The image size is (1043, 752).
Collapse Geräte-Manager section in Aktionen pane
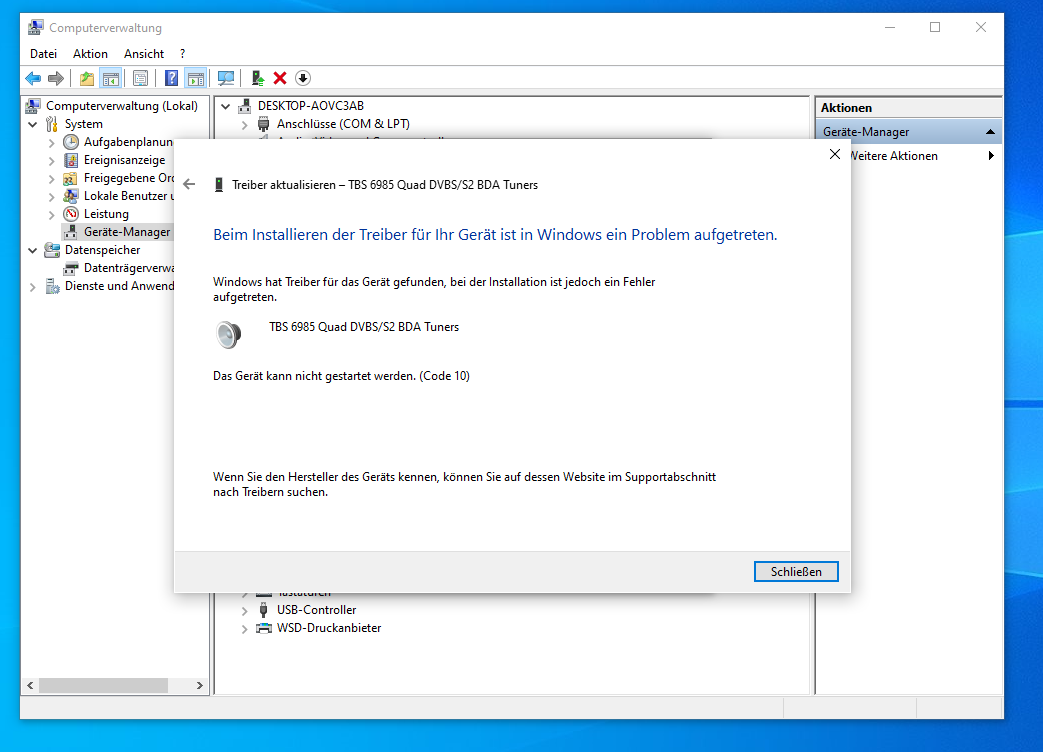990,132
